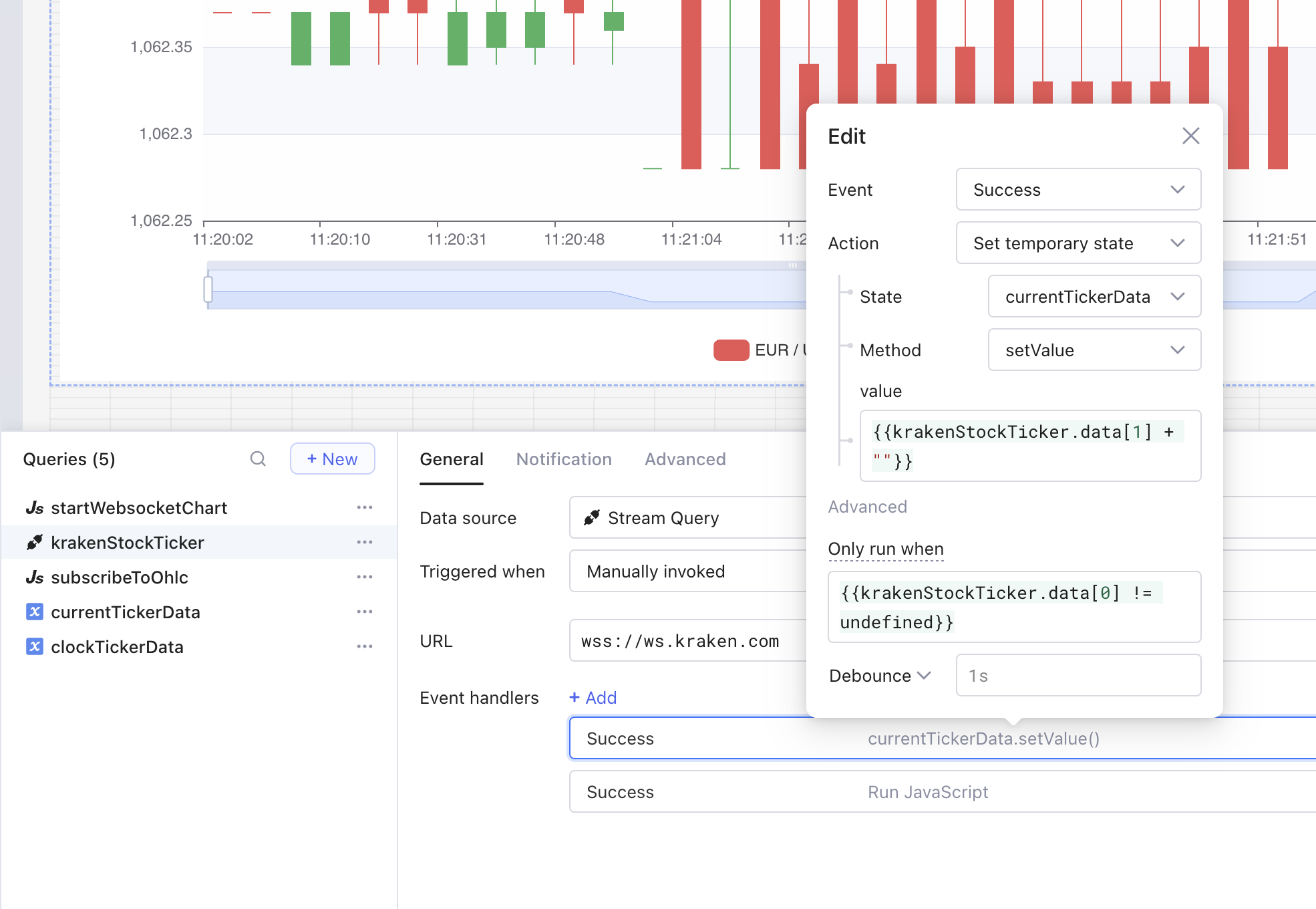Switch to the Notification tab
This screenshot has height=909, width=1316.
[x=564, y=459]
